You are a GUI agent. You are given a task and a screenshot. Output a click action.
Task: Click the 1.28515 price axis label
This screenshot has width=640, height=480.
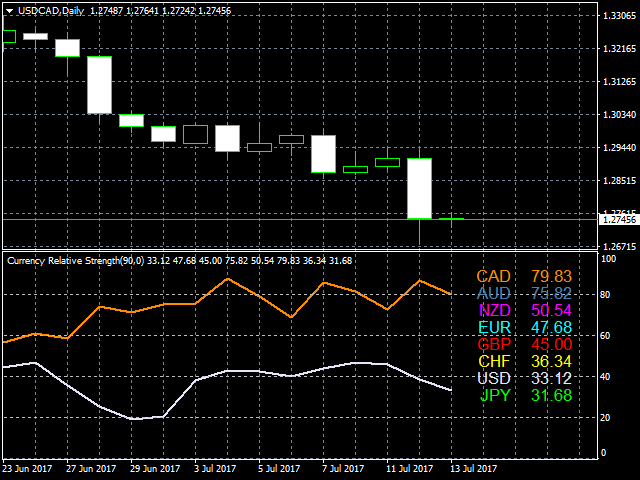tap(619, 180)
